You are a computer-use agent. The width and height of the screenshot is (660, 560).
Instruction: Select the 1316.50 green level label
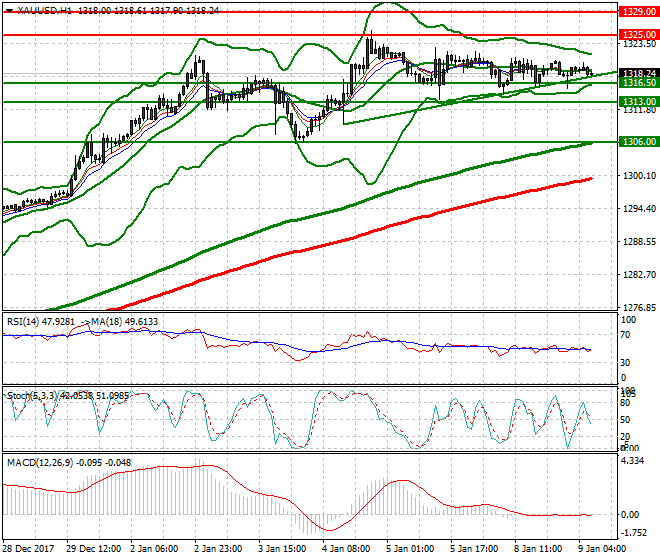638,83
